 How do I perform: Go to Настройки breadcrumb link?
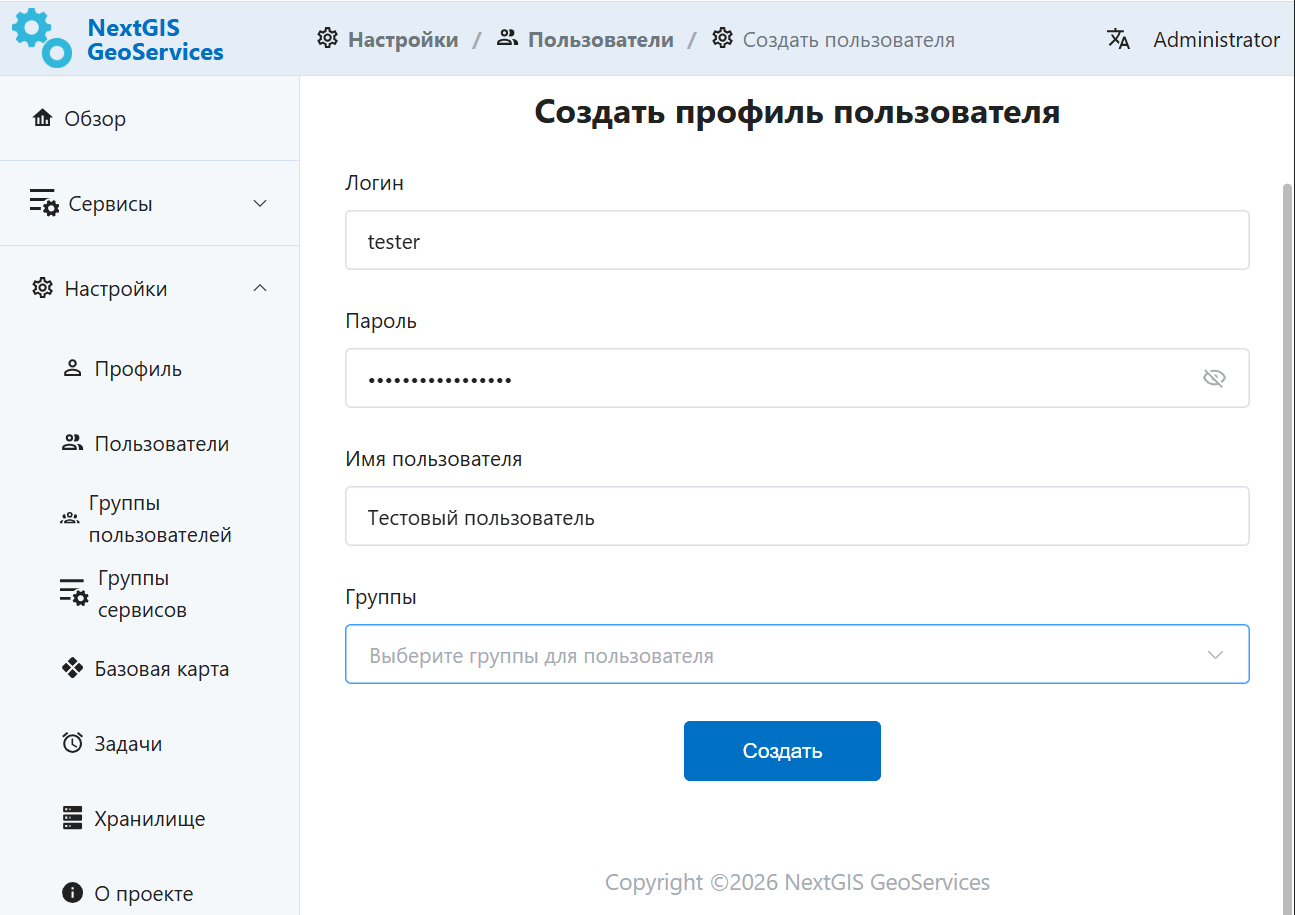click(402, 40)
